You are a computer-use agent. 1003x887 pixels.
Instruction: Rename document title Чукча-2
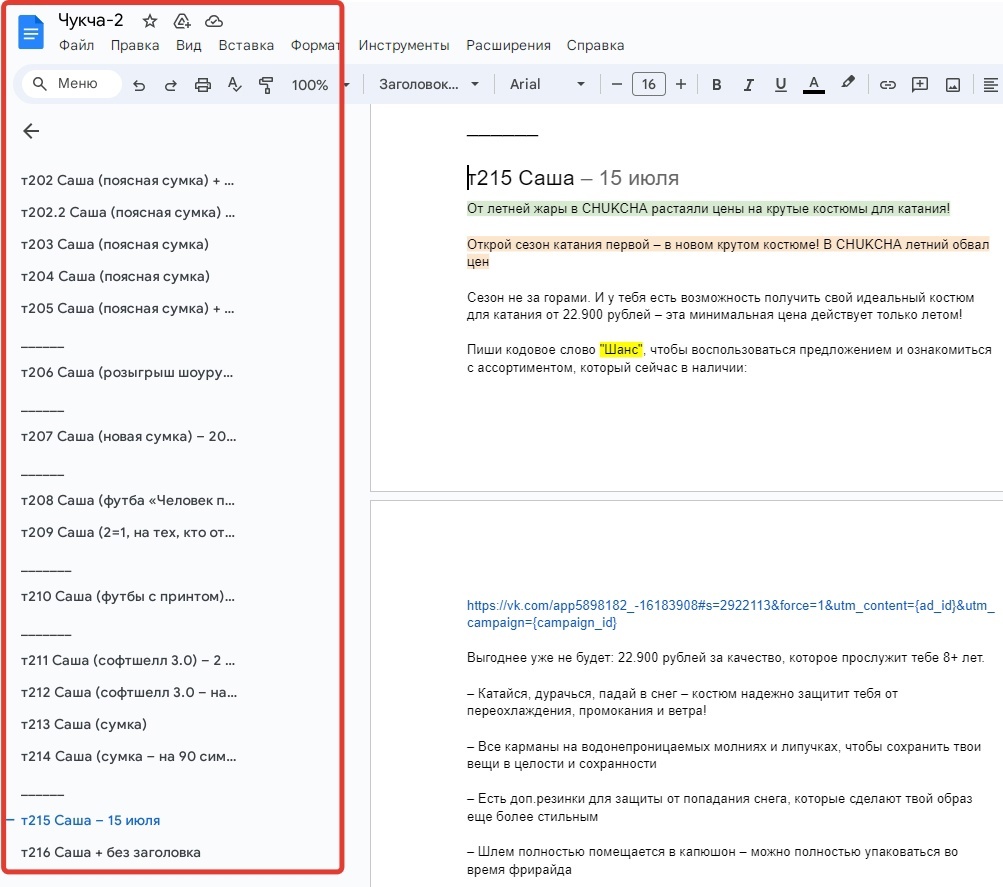pyautogui.click(x=90, y=20)
